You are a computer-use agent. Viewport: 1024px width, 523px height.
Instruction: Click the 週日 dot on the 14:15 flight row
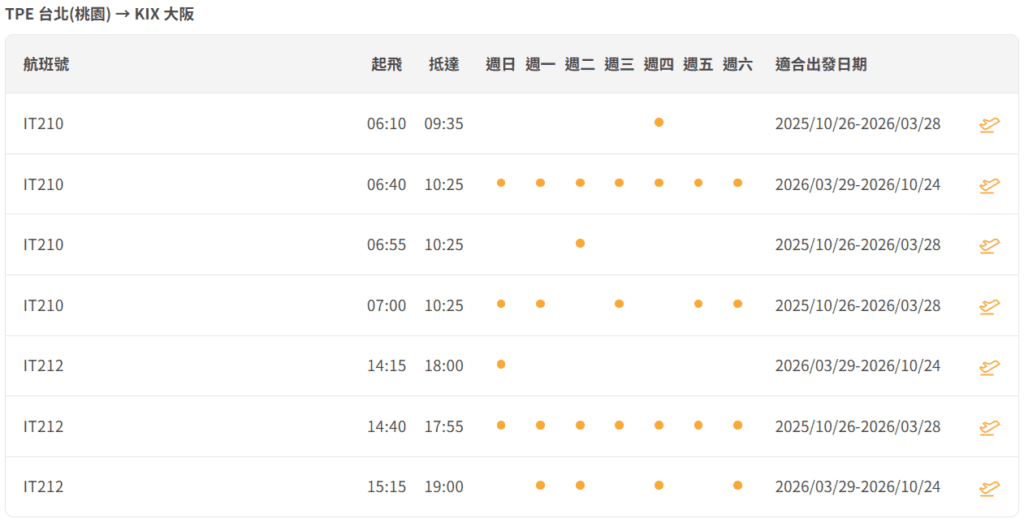pyautogui.click(x=501, y=364)
